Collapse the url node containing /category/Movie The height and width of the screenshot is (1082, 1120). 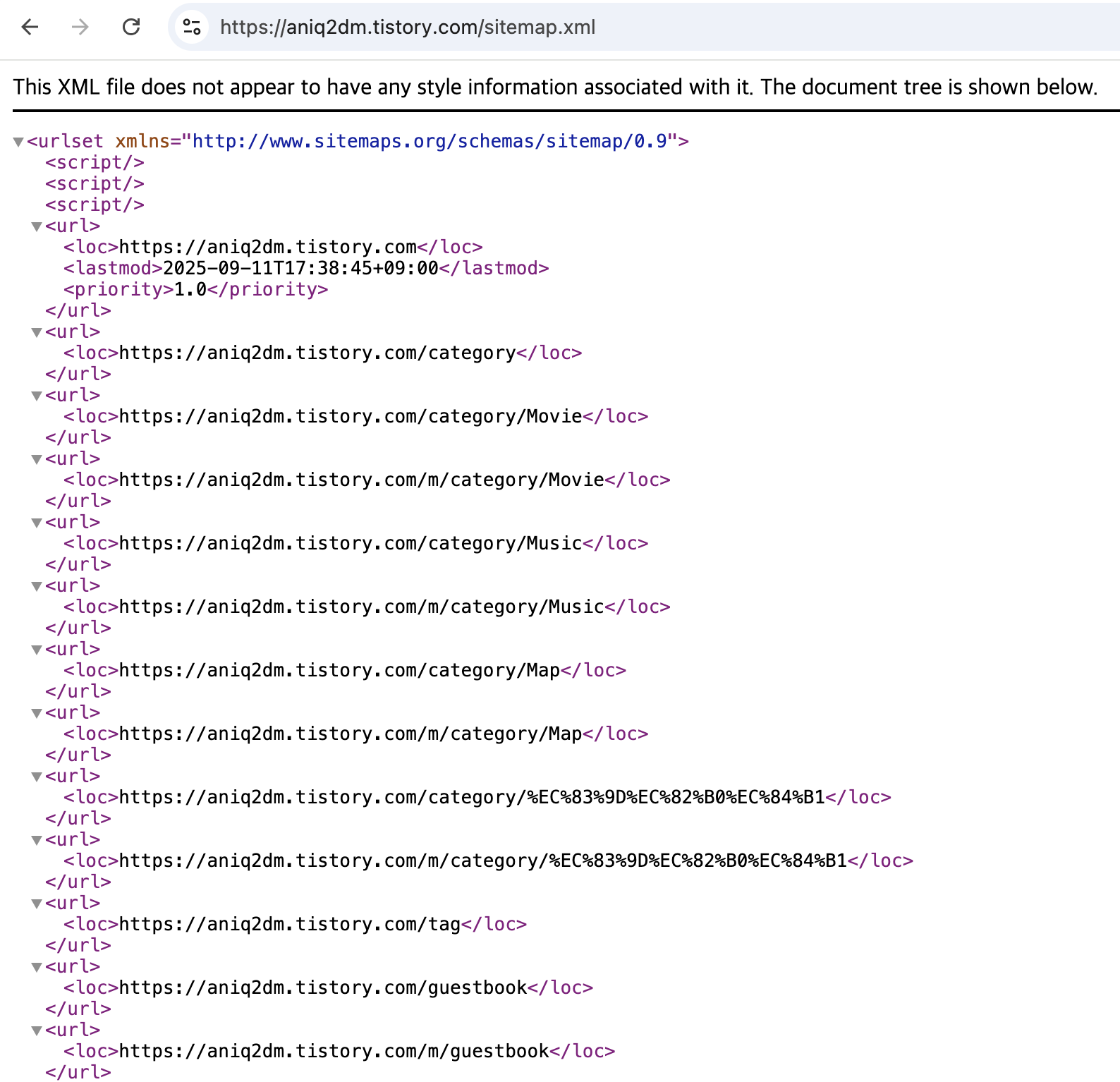(37, 396)
